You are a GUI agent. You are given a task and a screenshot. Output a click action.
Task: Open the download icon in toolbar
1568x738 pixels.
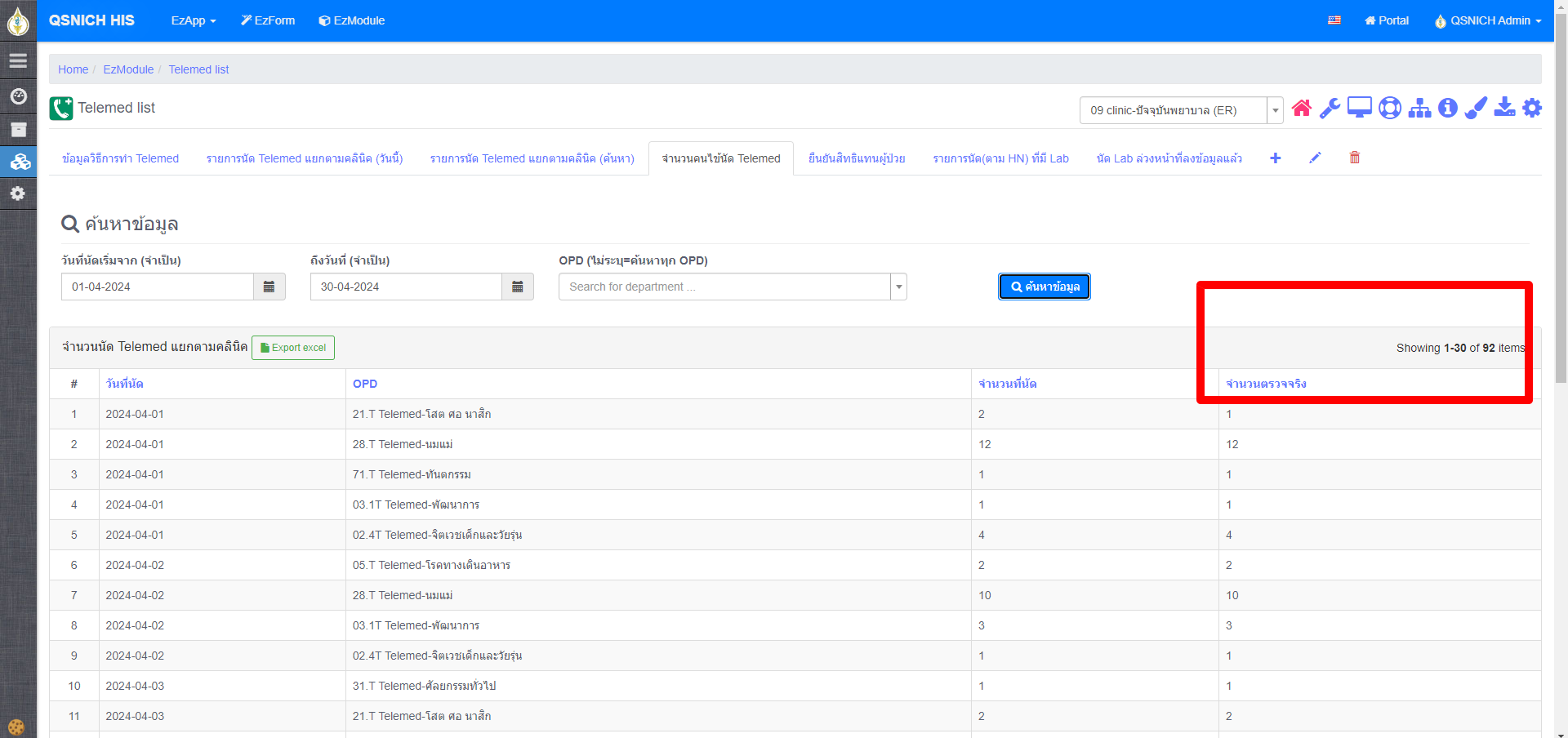(1504, 108)
